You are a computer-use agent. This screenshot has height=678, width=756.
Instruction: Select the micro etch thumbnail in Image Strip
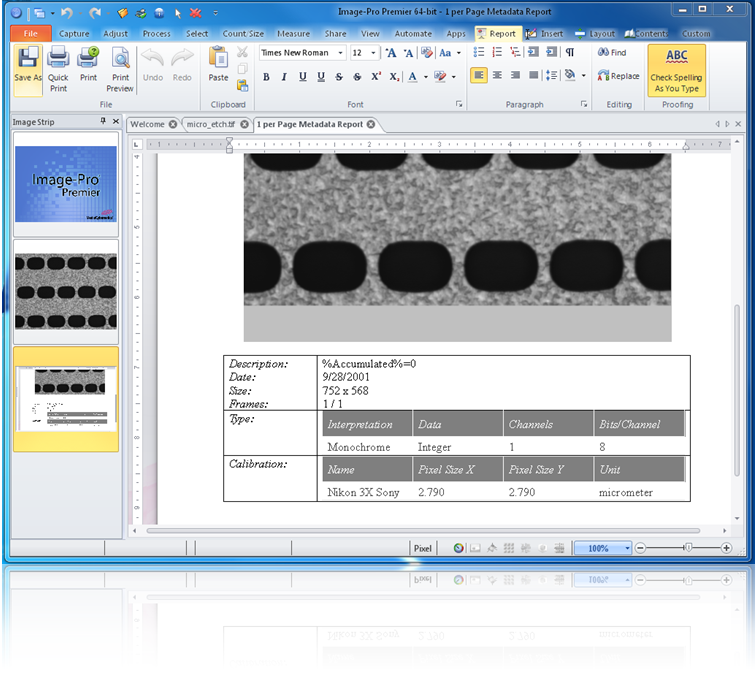66,292
